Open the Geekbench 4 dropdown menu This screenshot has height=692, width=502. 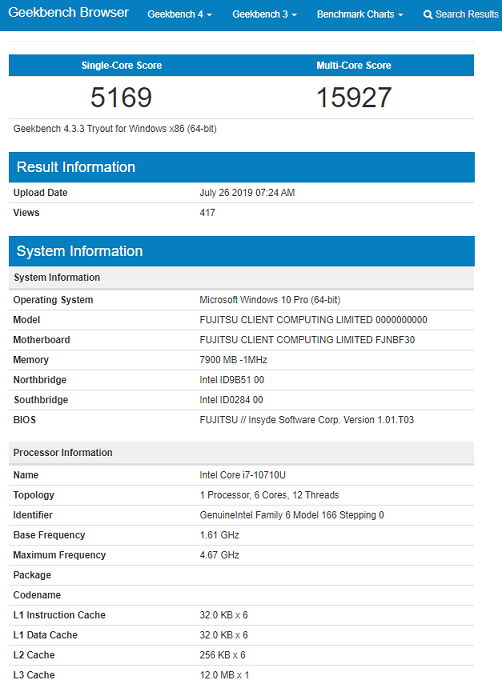coord(180,15)
